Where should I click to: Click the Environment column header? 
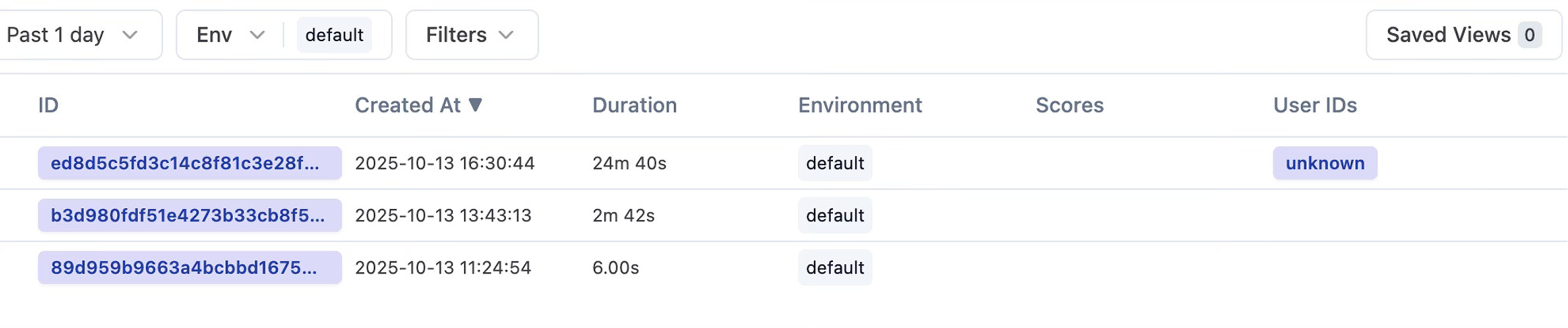[859, 105]
